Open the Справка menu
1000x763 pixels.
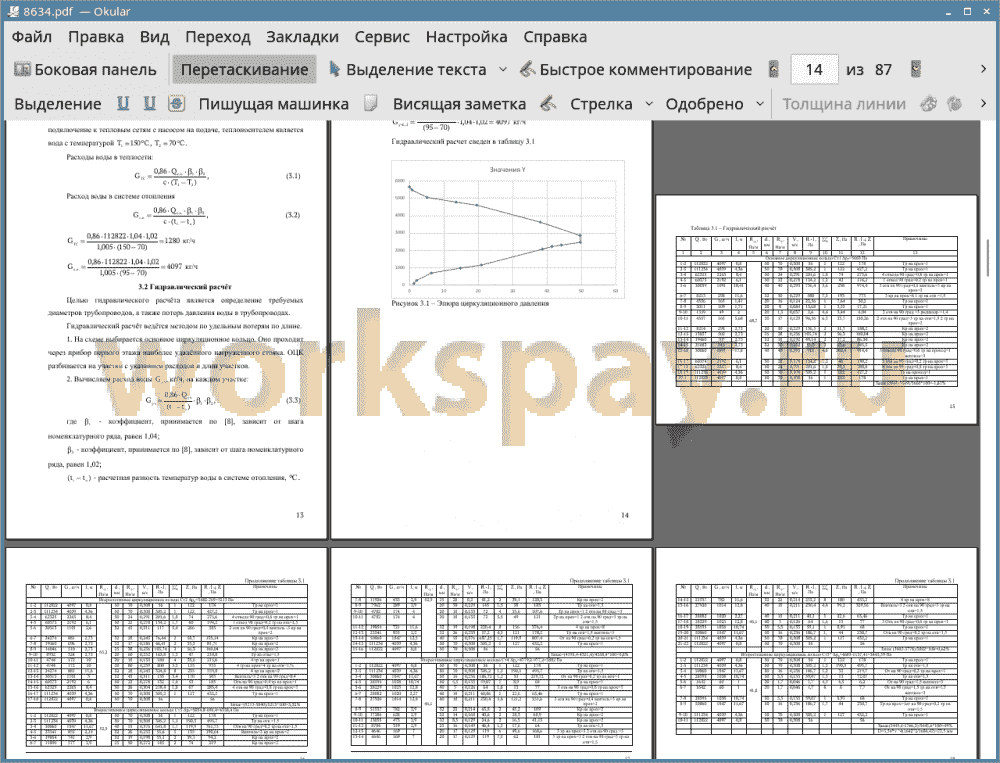[555, 37]
